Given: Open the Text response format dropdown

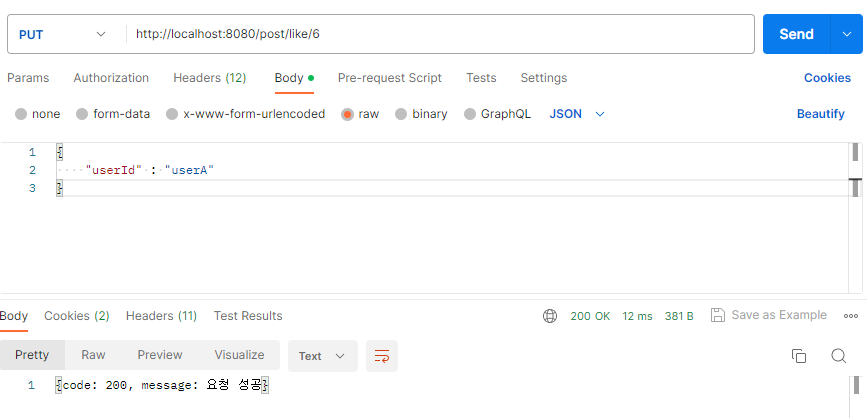Looking at the screenshot, I should [322, 356].
